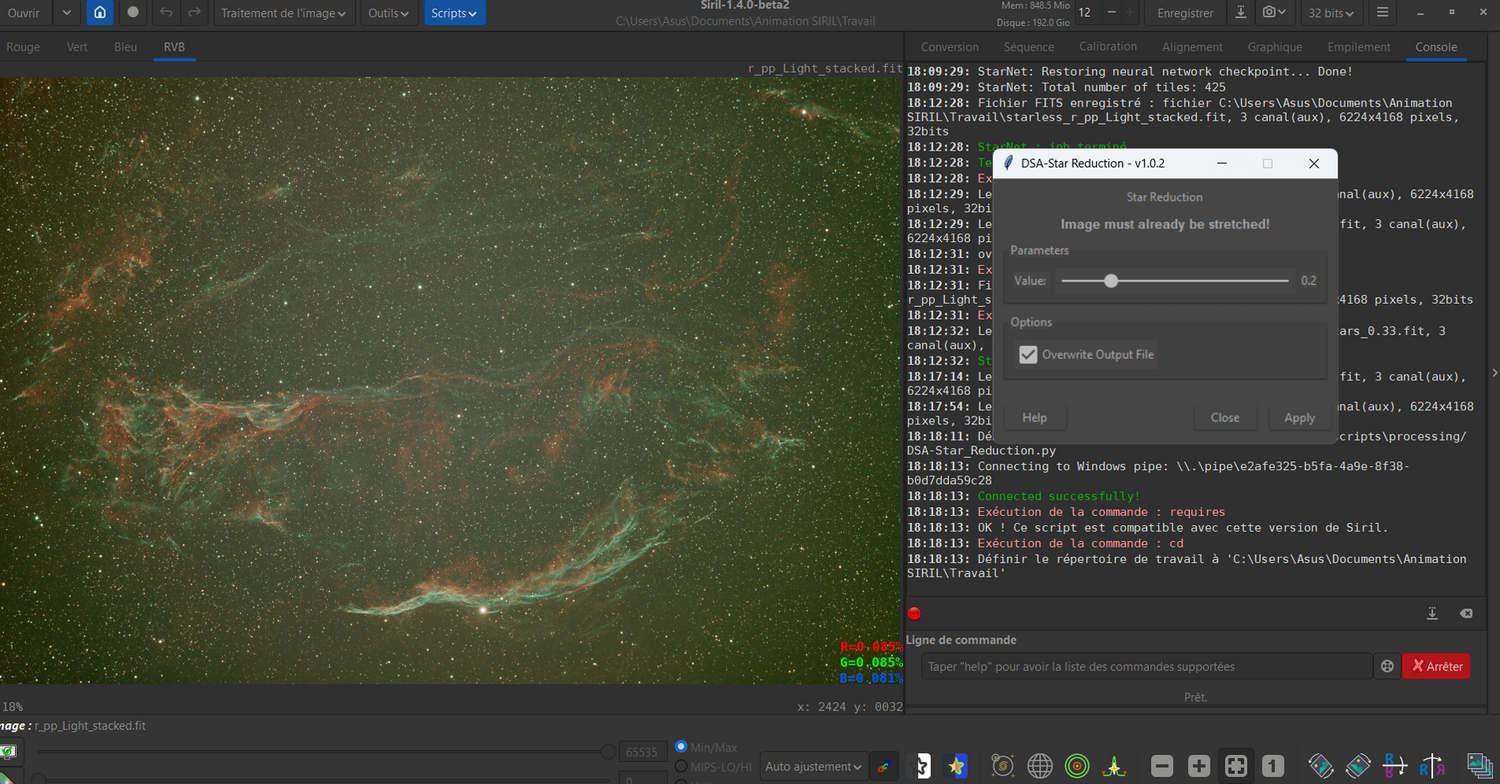Click the zoom in plus icon

[1199, 766]
